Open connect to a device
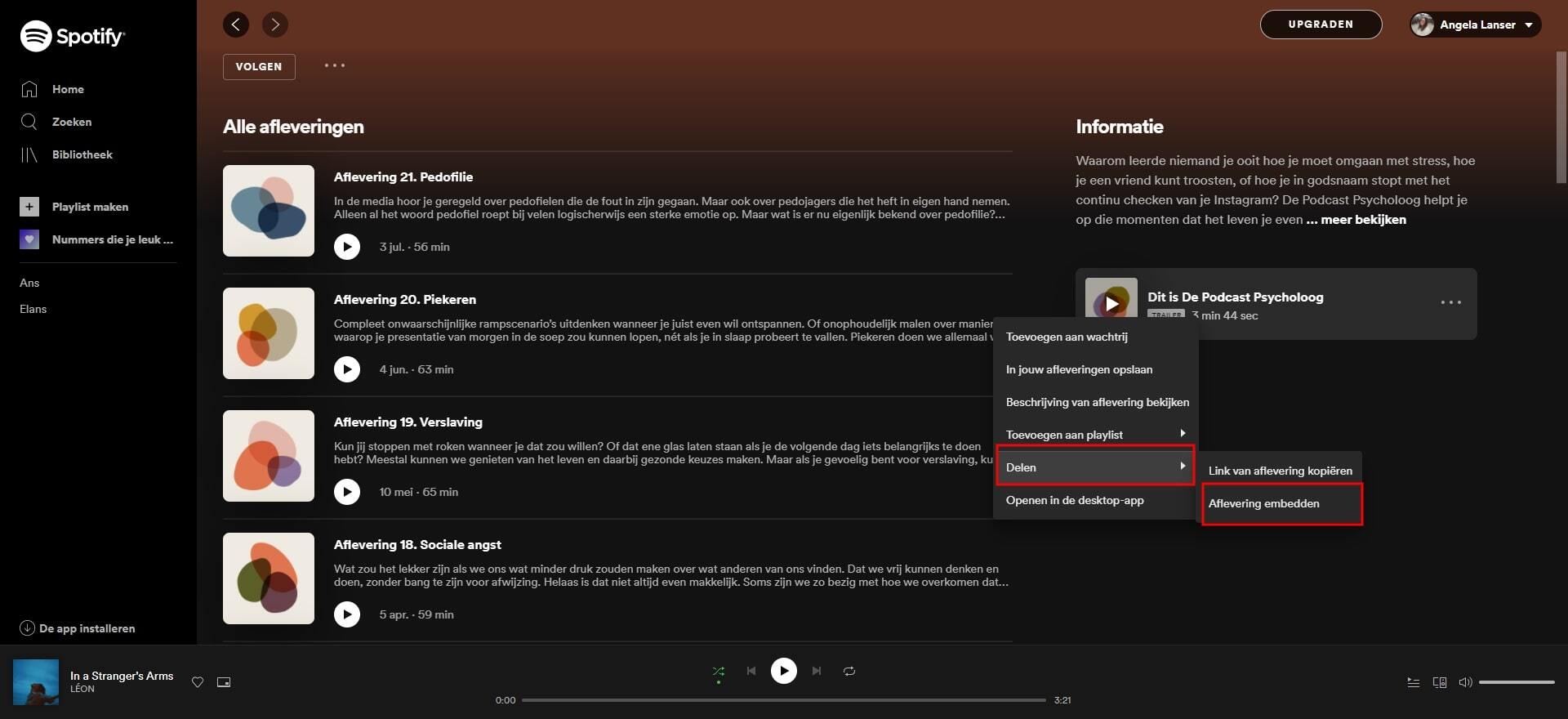The height and width of the screenshot is (719, 1568). (x=1440, y=682)
